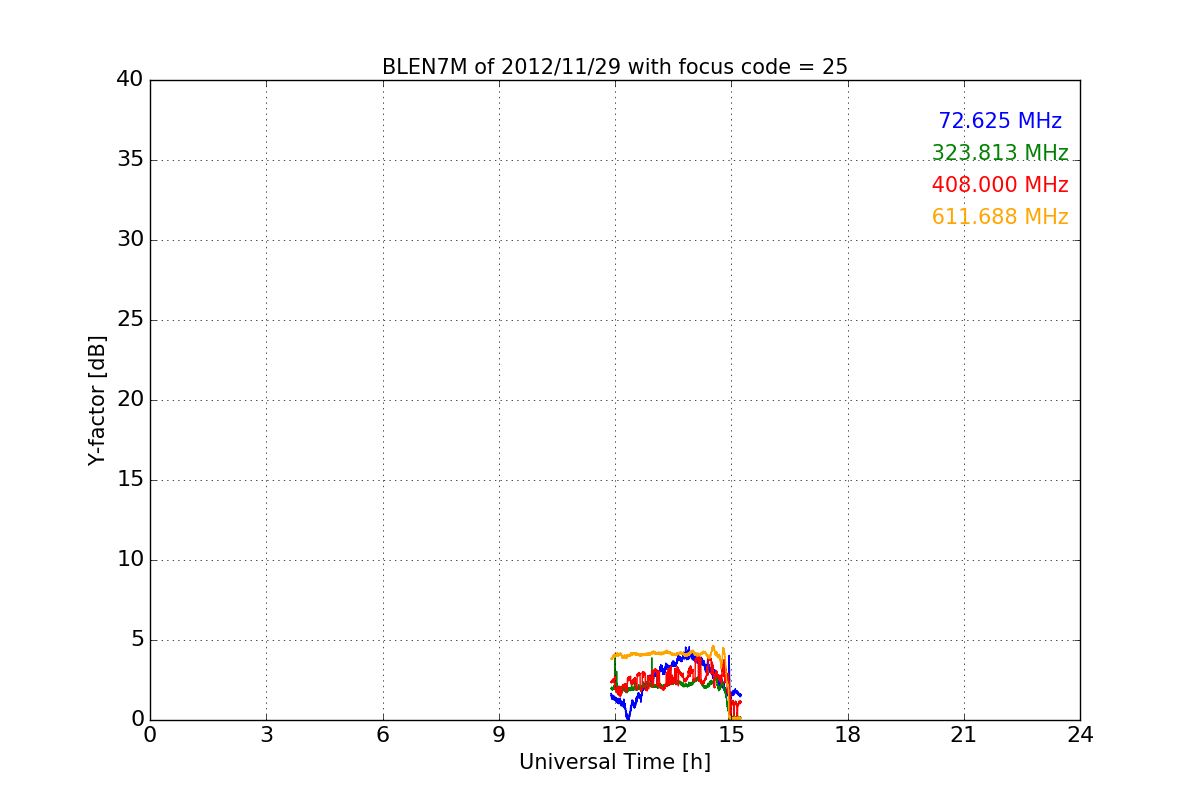The image size is (1200, 800).
Task: Click the y-axis tick label '10'
Action: (130, 560)
